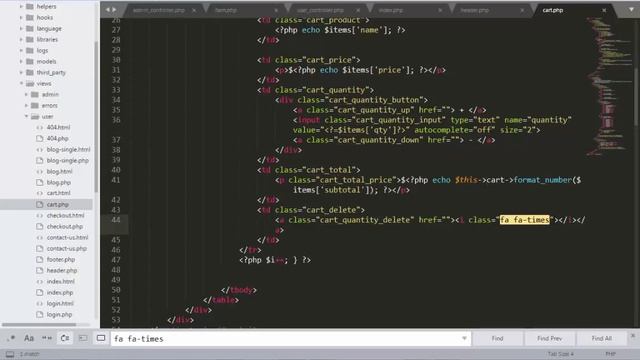The width and height of the screenshot is (640, 360).
Task: Go to next tab with right arrow
Action: click(x=114, y=10)
